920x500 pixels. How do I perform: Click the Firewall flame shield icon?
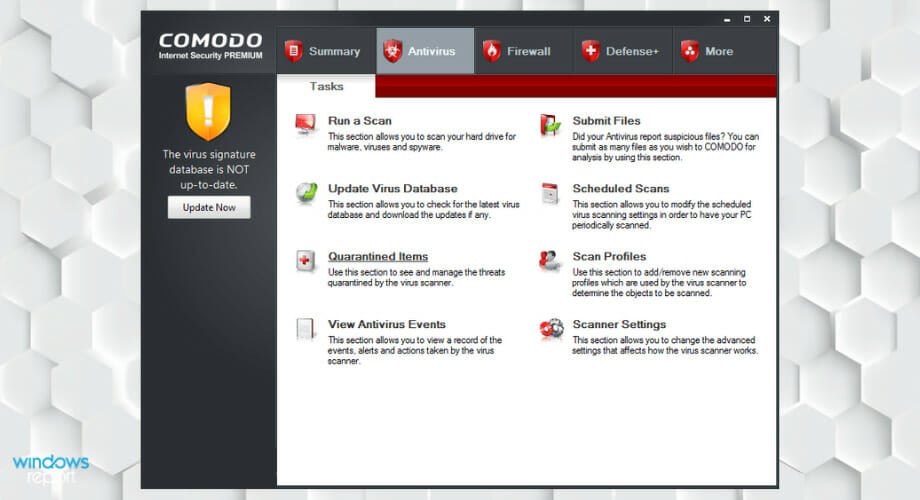point(492,51)
